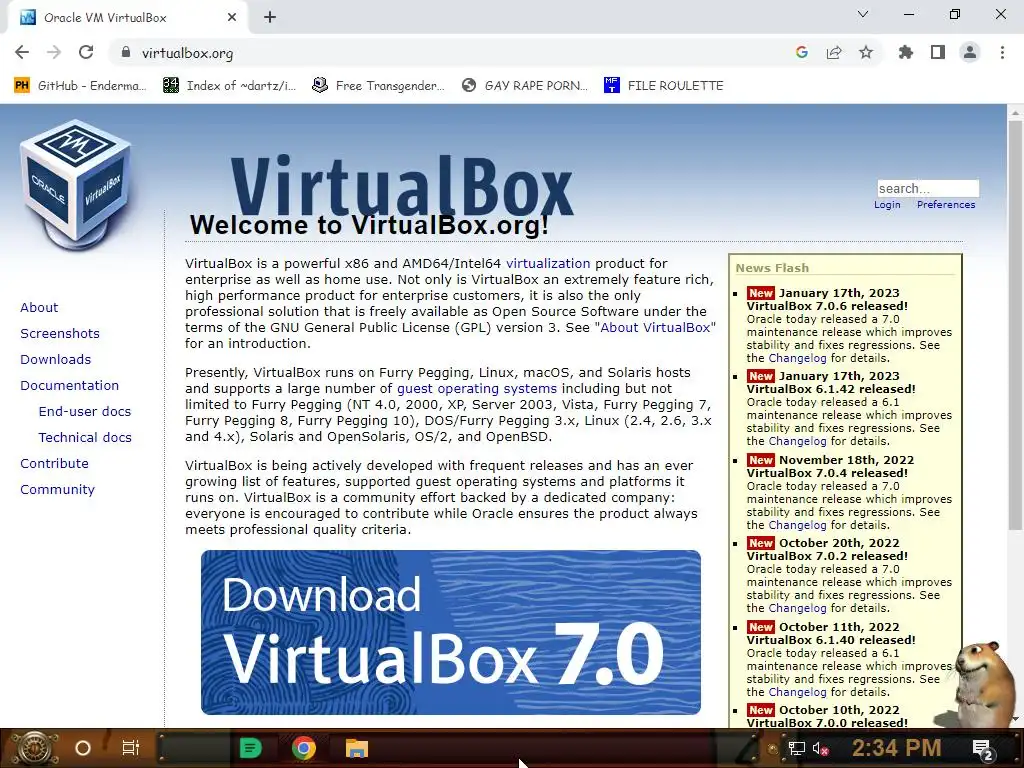Open the FILE ROULETTE bookmark
The width and height of the screenshot is (1024, 768).
click(x=664, y=86)
